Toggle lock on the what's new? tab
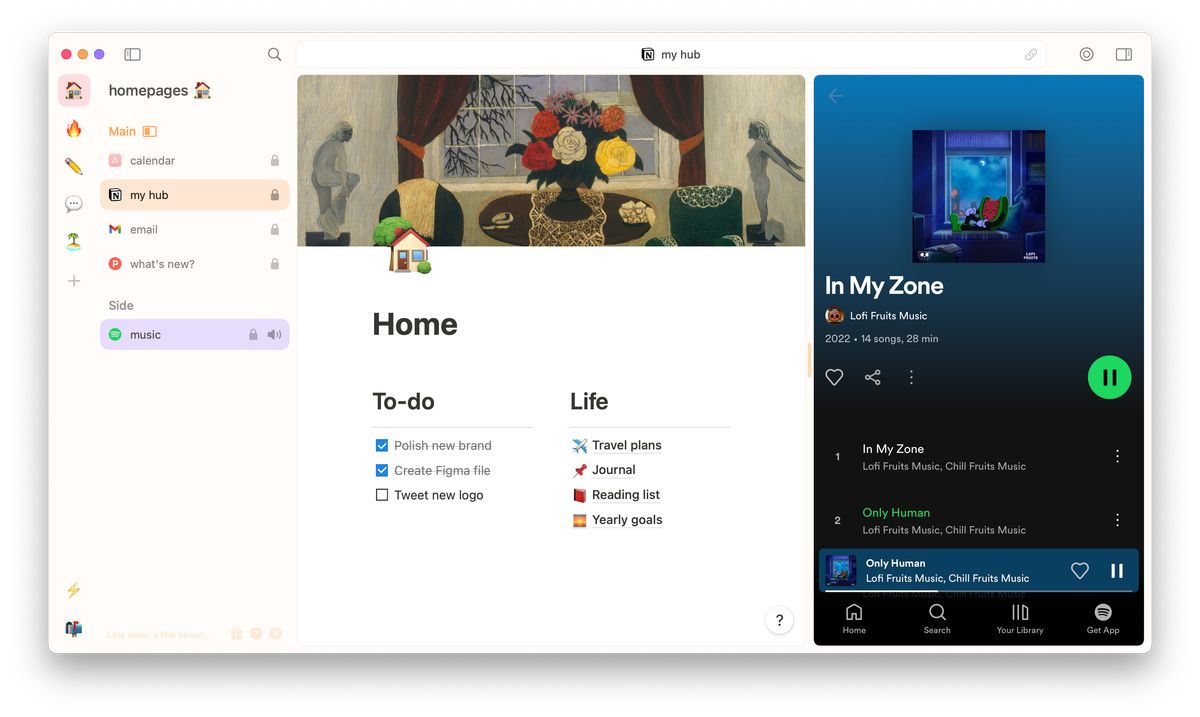 275,264
